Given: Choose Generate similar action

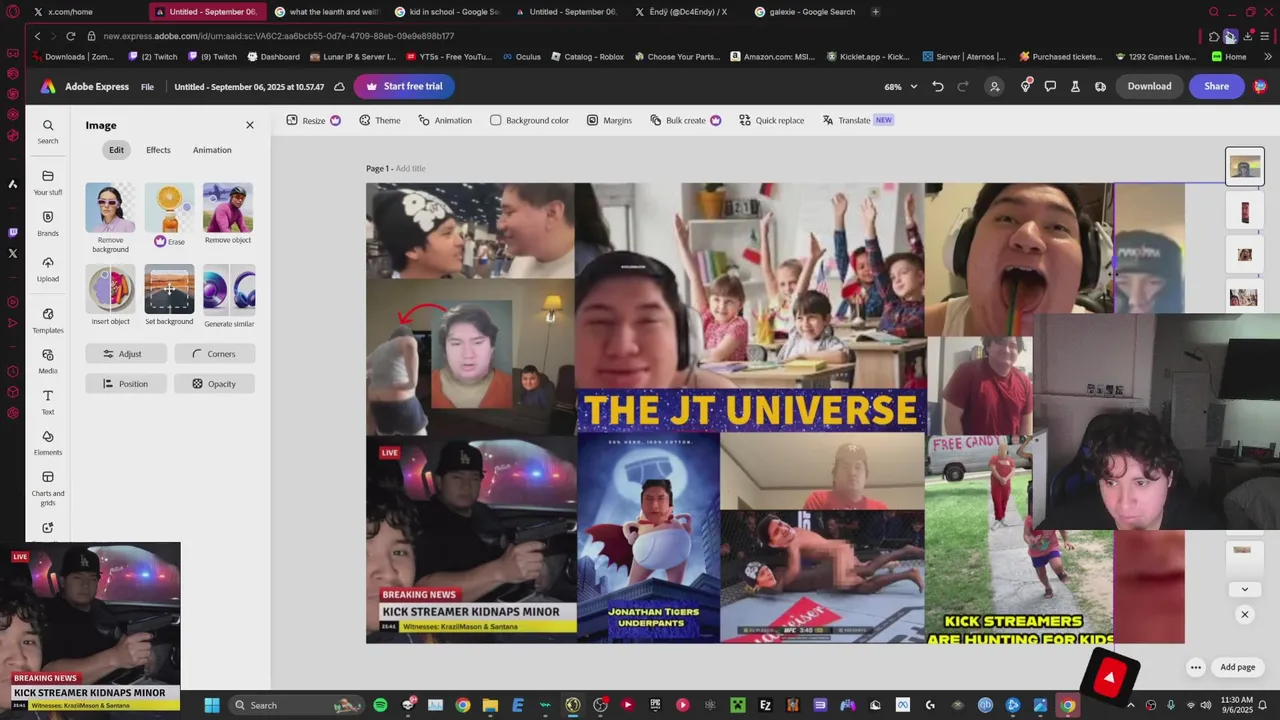Looking at the screenshot, I should click(x=229, y=296).
